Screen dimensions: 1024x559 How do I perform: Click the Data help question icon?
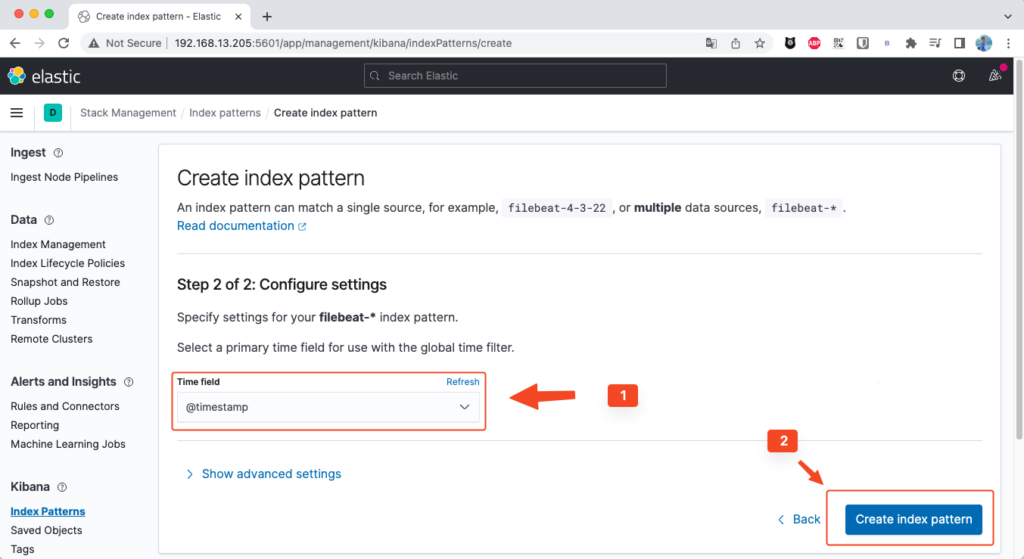(49, 220)
